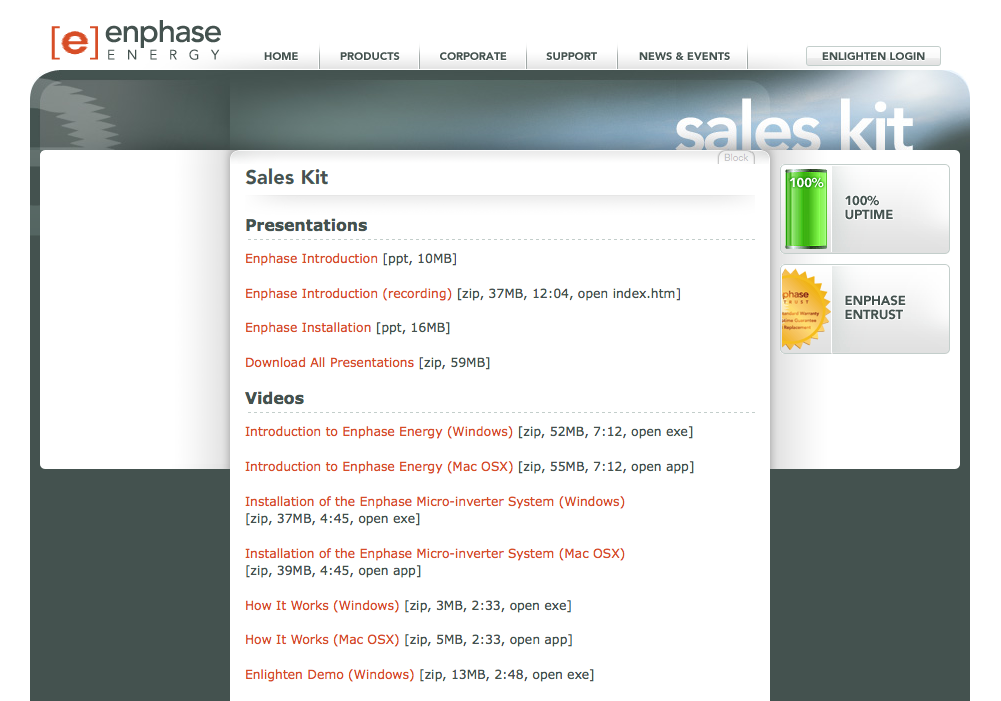This screenshot has width=1001, height=701.
Task: Open the HOME menu item
Action: point(281,56)
